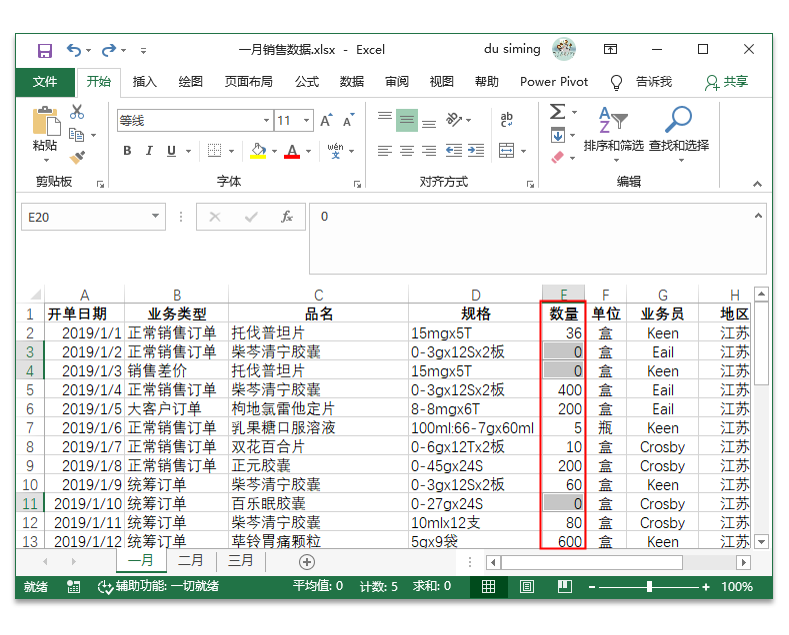The height and width of the screenshot is (635, 789).
Task: Click merge and center cells icon
Action: (x=506, y=150)
